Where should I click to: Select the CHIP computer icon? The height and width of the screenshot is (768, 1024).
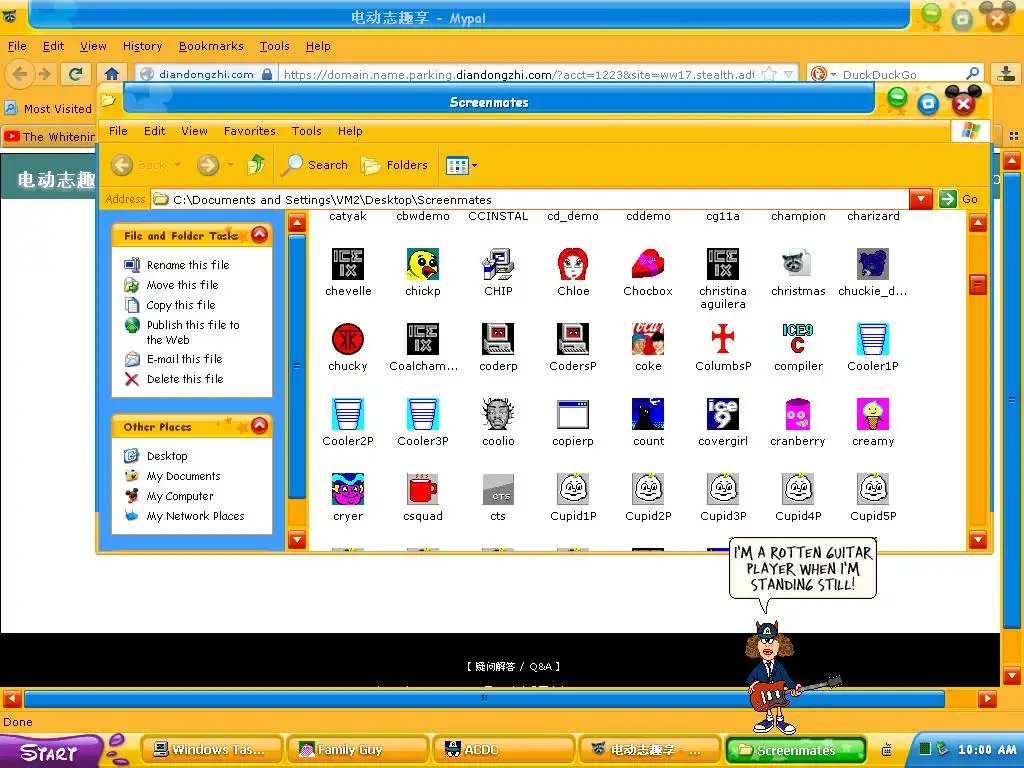[498, 264]
